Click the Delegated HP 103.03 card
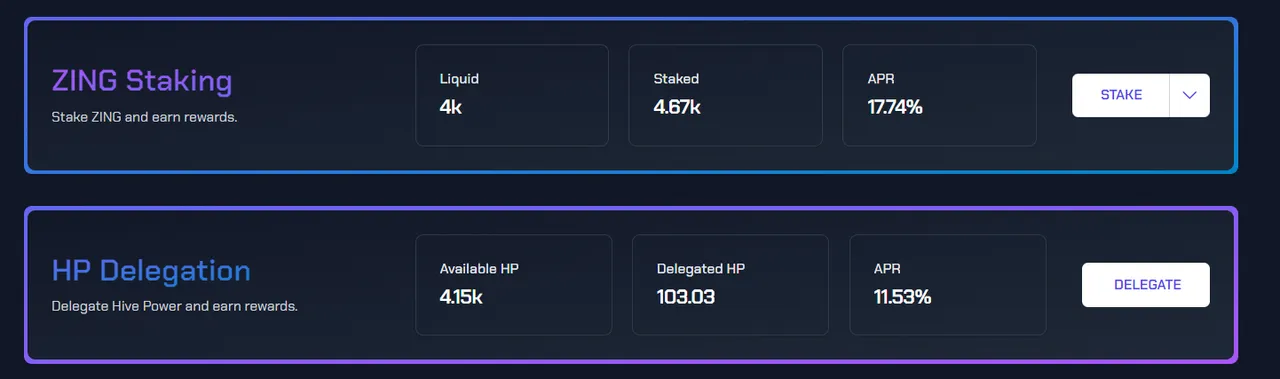 tap(731, 285)
